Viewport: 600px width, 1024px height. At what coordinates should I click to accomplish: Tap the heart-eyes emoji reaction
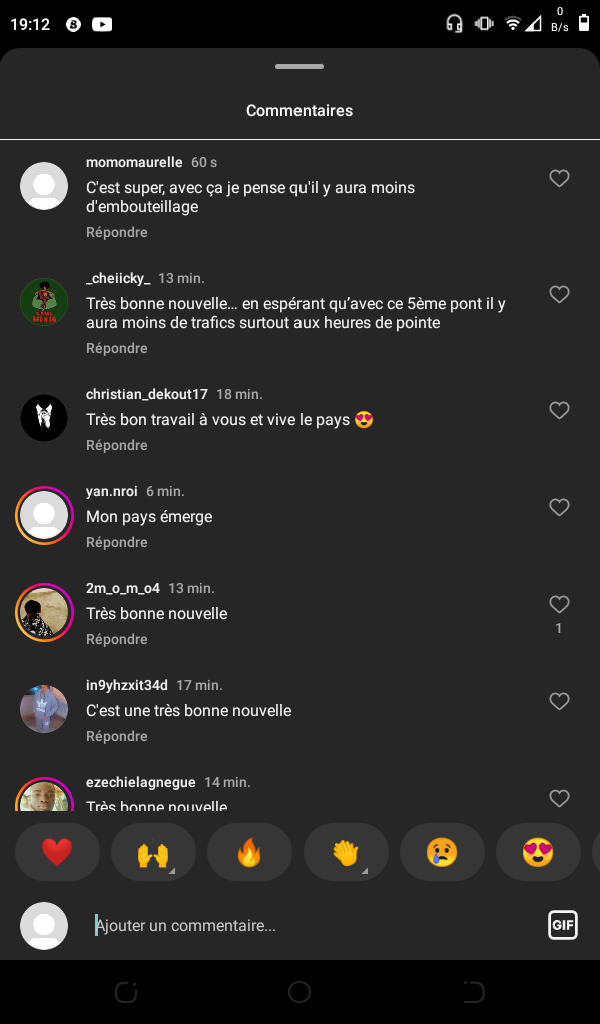coord(538,852)
